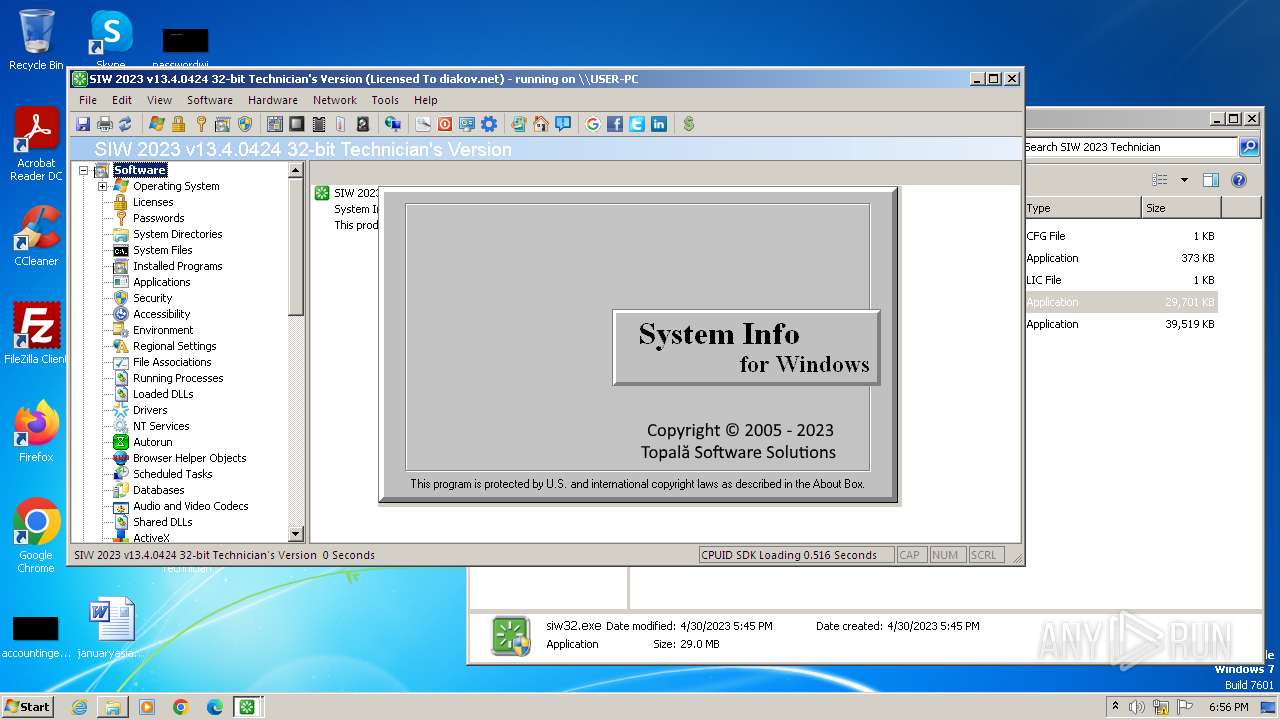Viewport: 1280px width, 720px height.
Task: Click the LinkedIn toolbar icon
Action: coord(659,124)
